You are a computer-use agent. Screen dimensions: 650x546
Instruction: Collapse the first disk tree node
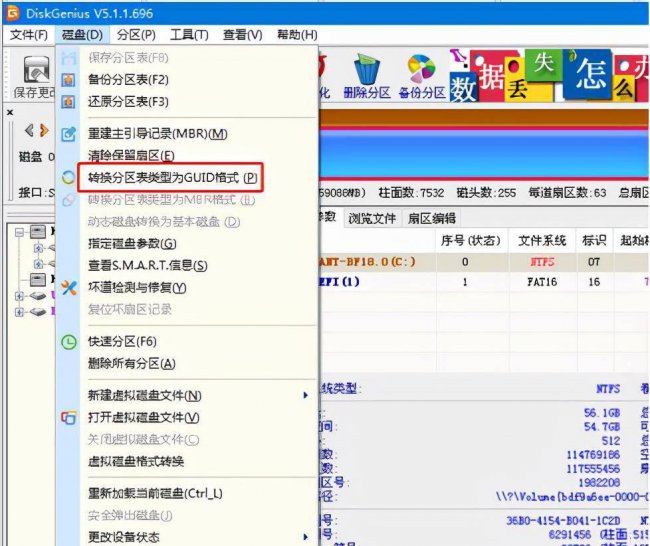[19, 232]
